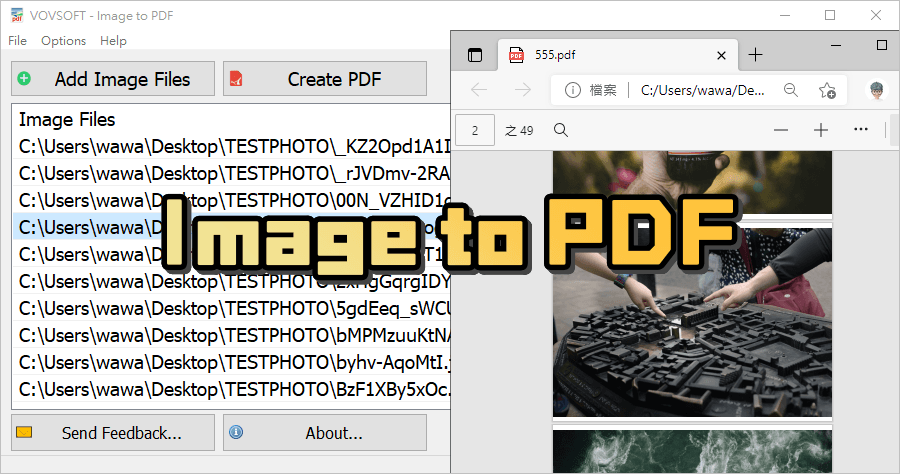
Task: Go back in the browser
Action: (x=479, y=90)
